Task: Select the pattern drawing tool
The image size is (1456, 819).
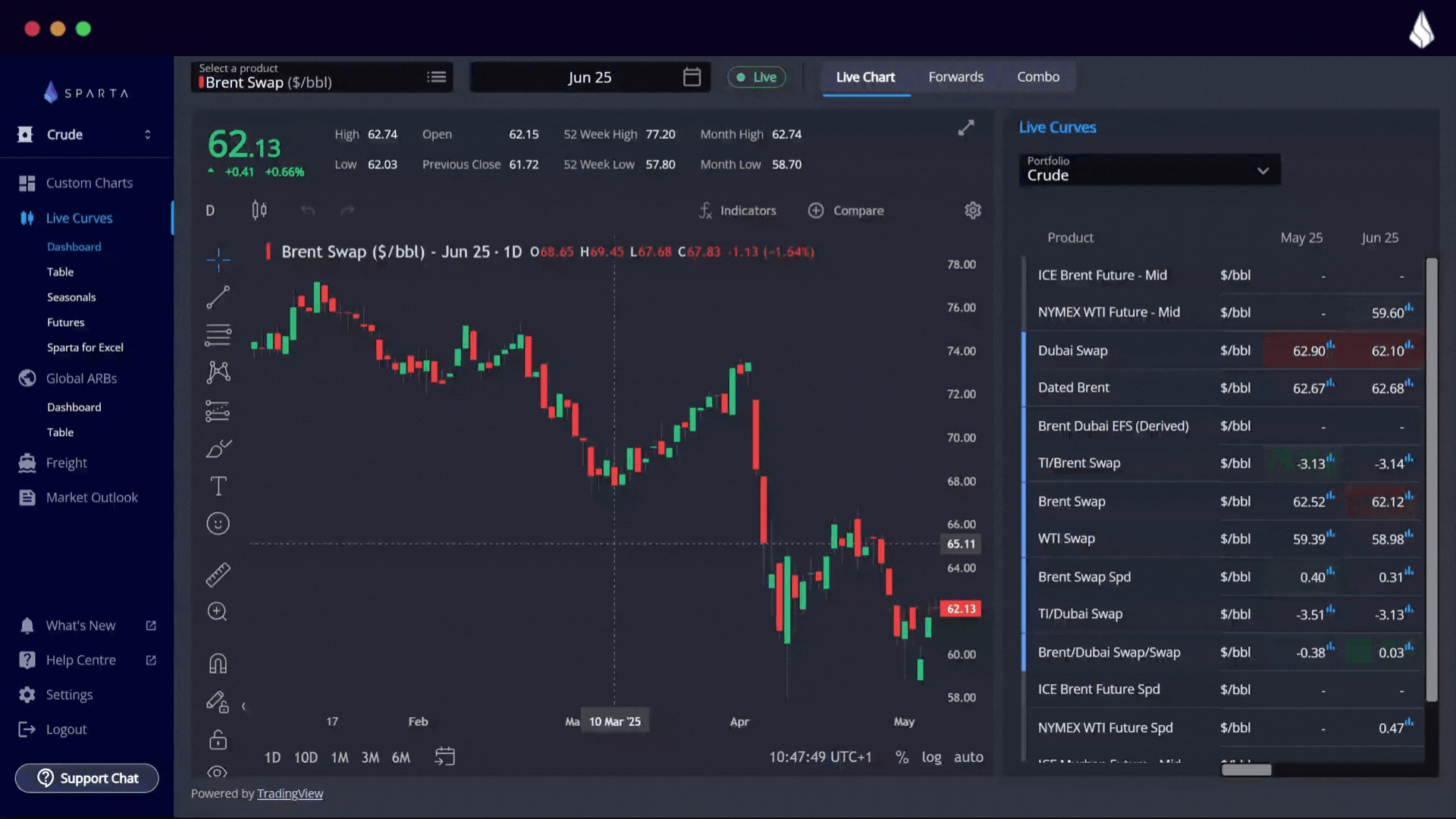Action: (x=218, y=372)
